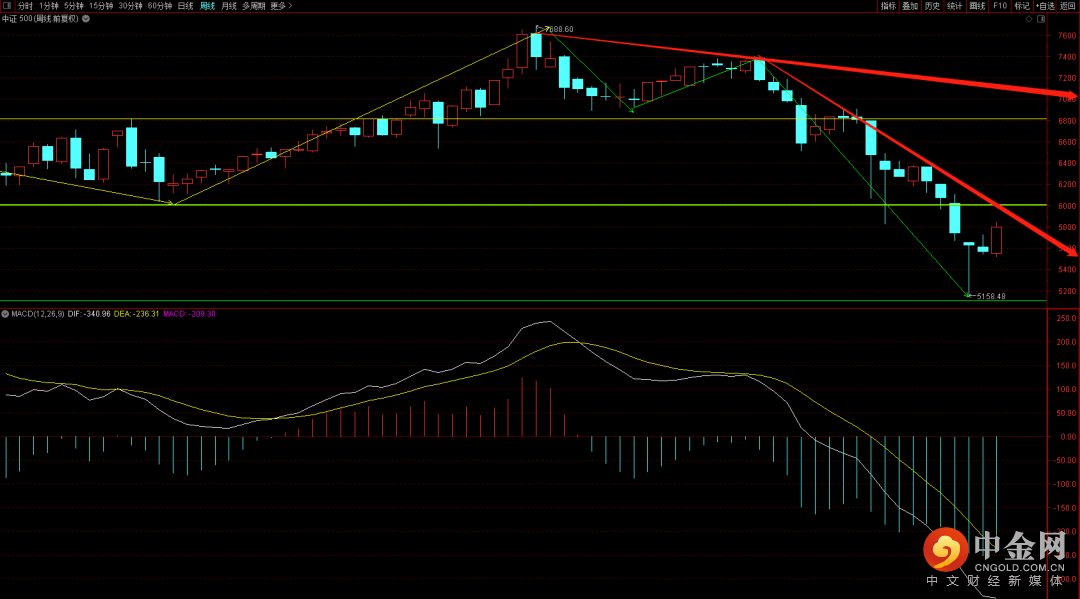This screenshot has height=599, width=1080.
Task: Open the 指标 indicators button
Action: 888,6
